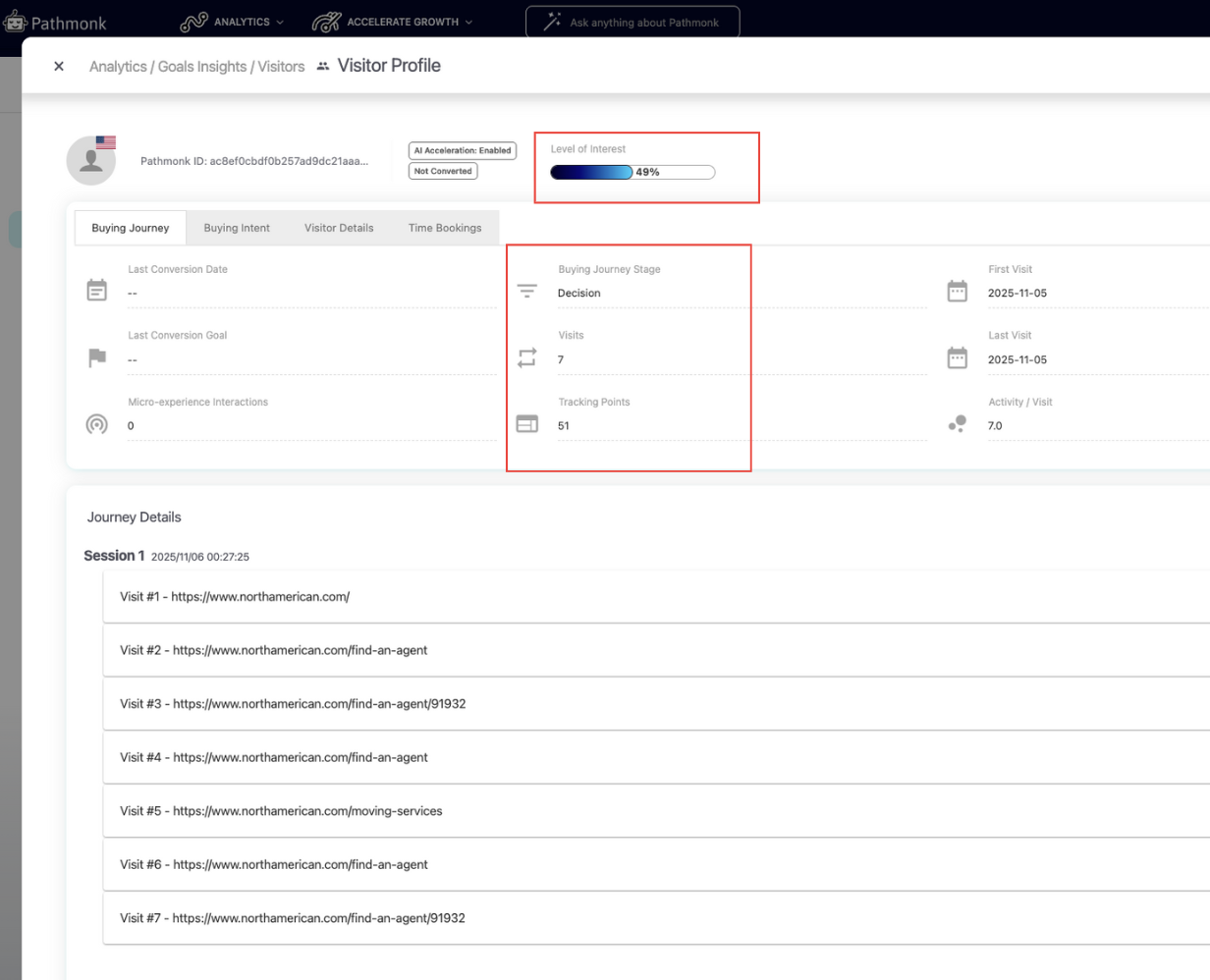Click the Decision journey stage value

(x=578, y=293)
